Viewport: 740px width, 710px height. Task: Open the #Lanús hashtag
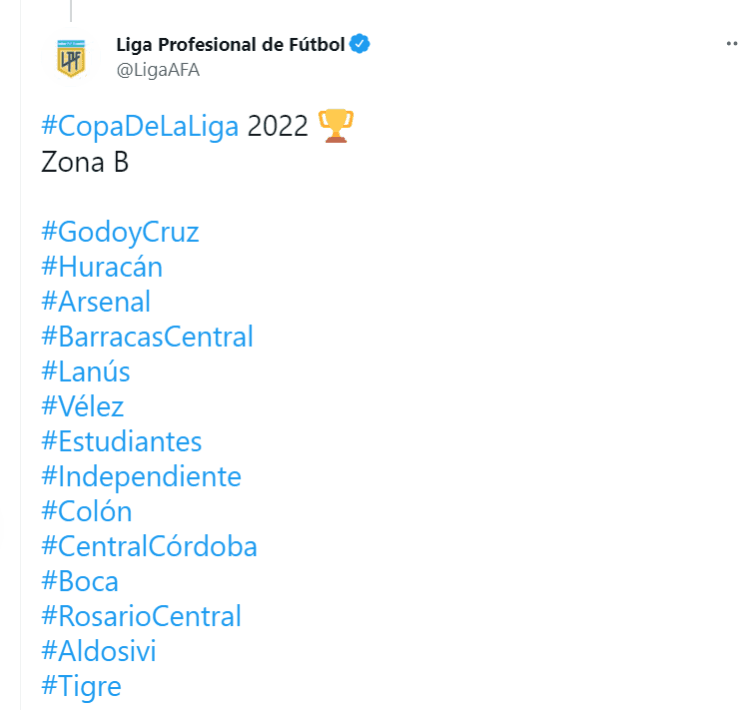click(x=86, y=372)
